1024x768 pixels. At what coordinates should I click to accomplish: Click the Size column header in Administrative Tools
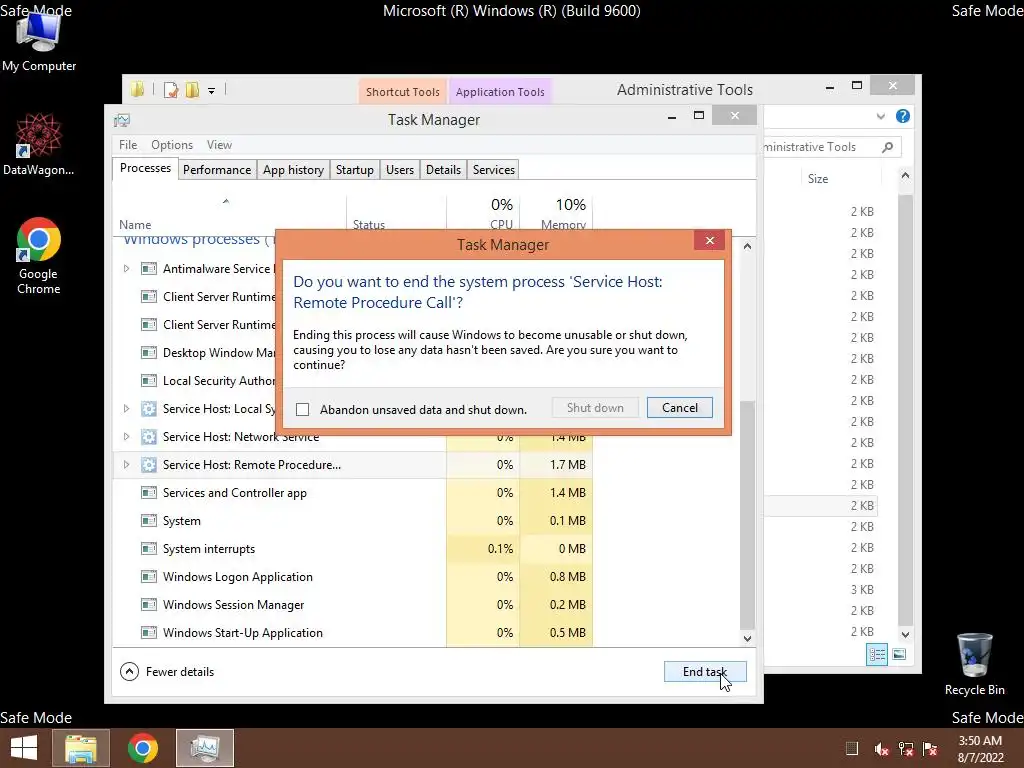pyautogui.click(x=818, y=179)
